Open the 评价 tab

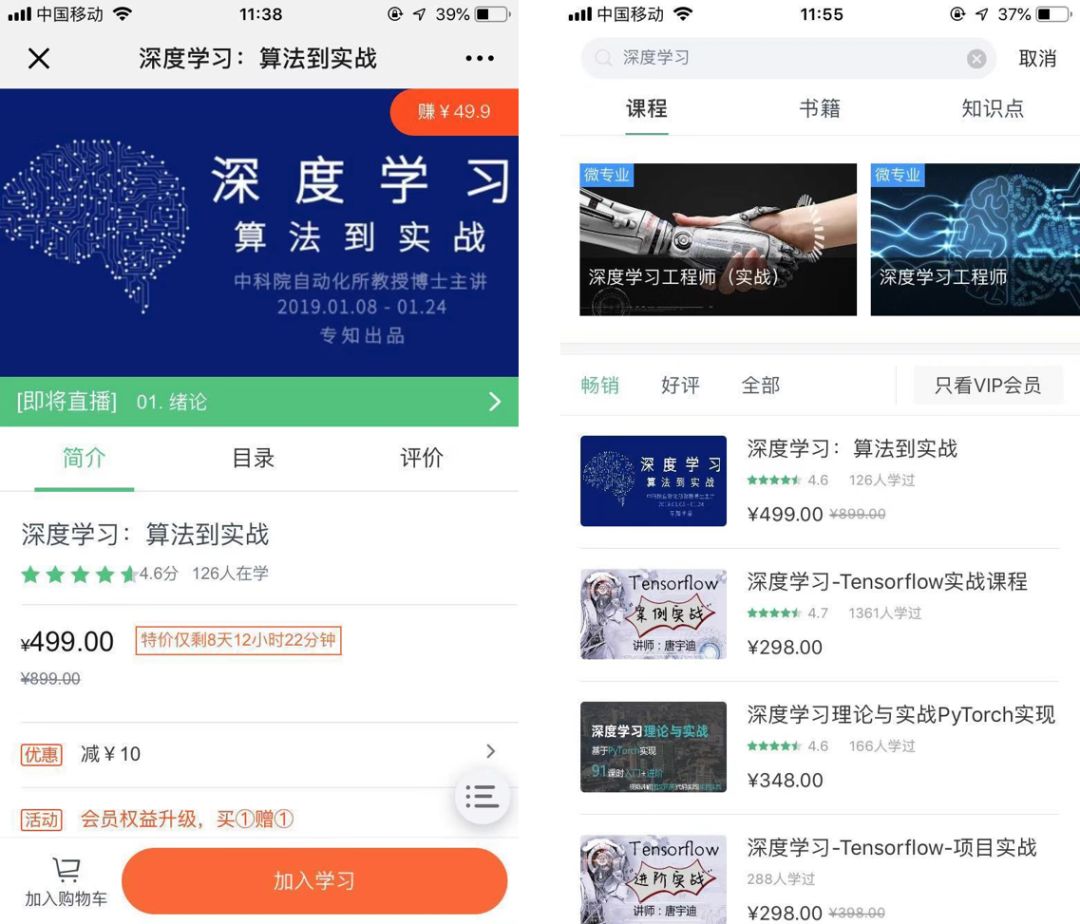[x=422, y=458]
